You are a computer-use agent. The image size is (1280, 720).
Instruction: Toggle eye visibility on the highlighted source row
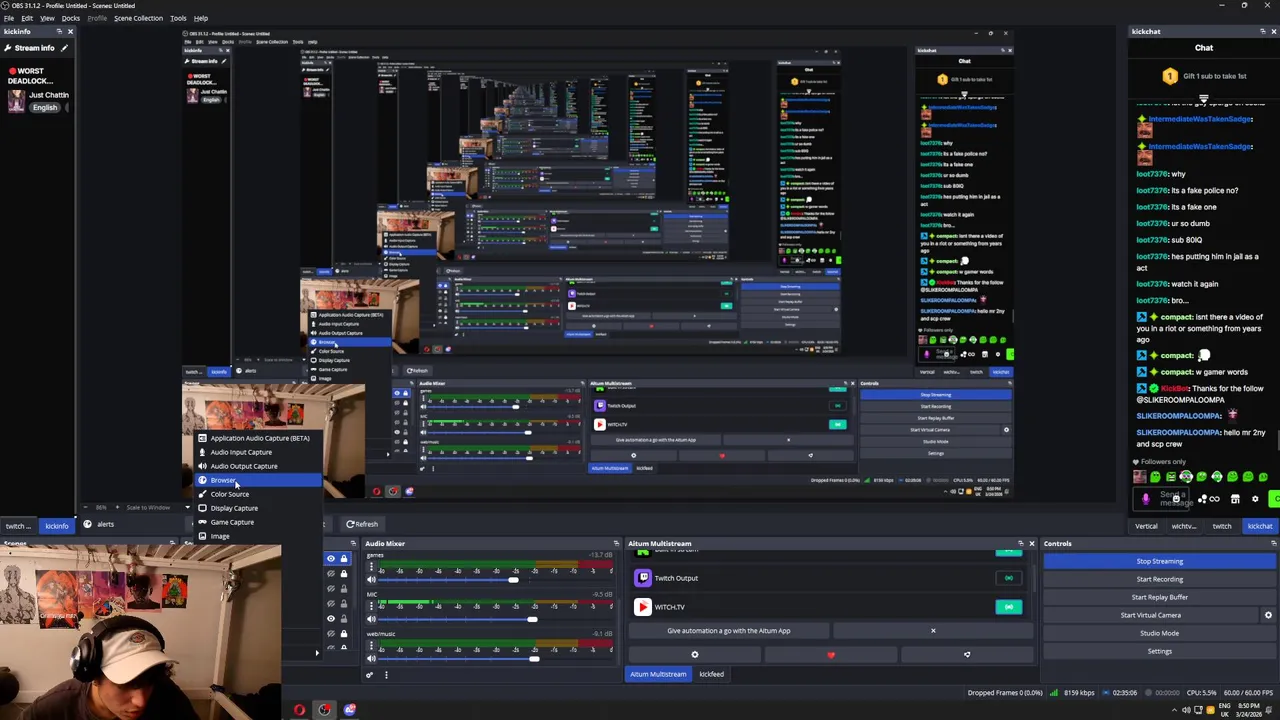[331, 559]
